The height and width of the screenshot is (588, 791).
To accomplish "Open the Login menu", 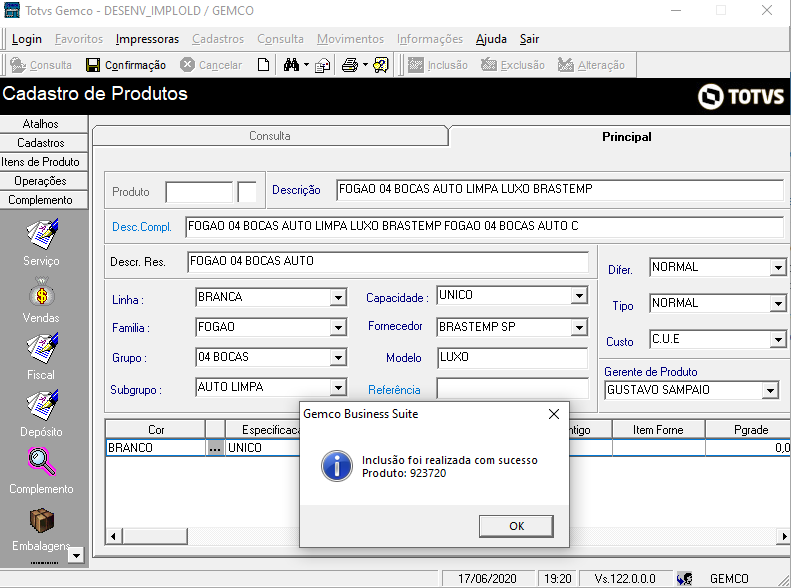I will [x=26, y=39].
